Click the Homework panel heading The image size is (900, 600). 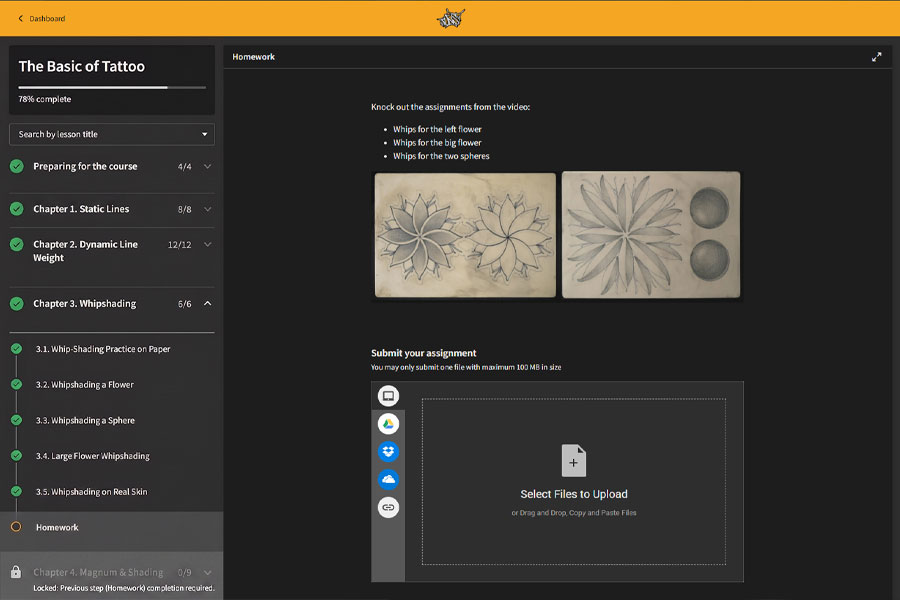click(x=253, y=57)
